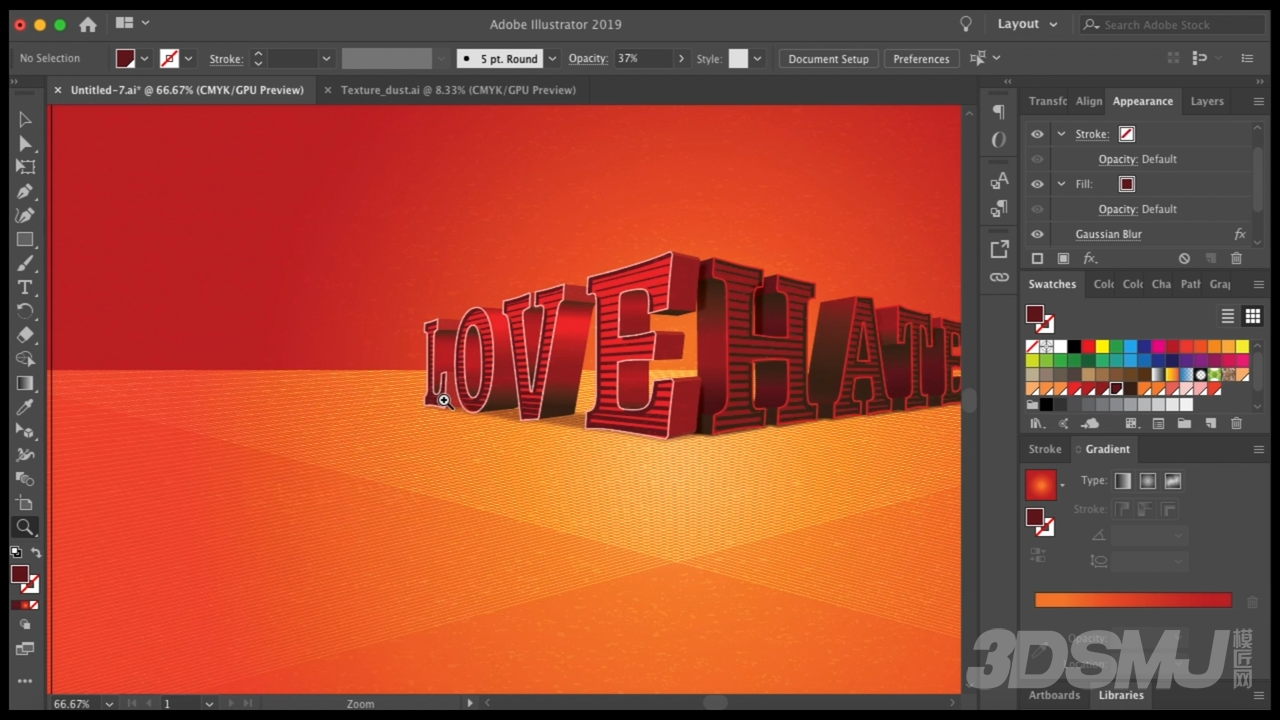Go to Home screen icon
The height and width of the screenshot is (720, 1280).
[x=88, y=24]
